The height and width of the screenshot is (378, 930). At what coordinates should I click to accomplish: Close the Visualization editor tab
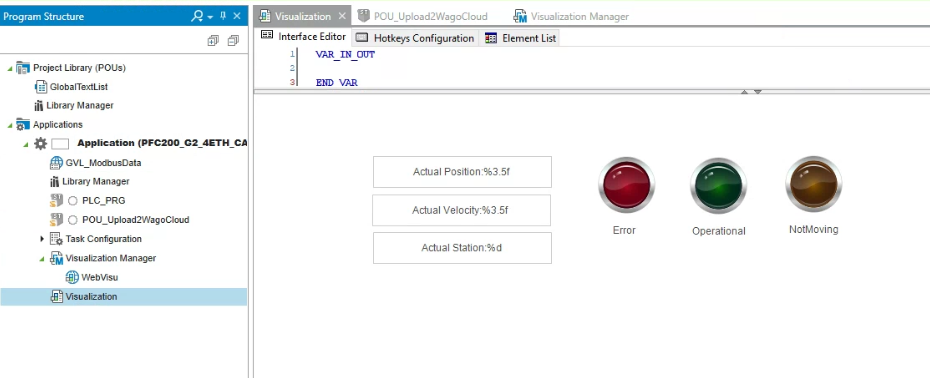pyautogui.click(x=342, y=16)
